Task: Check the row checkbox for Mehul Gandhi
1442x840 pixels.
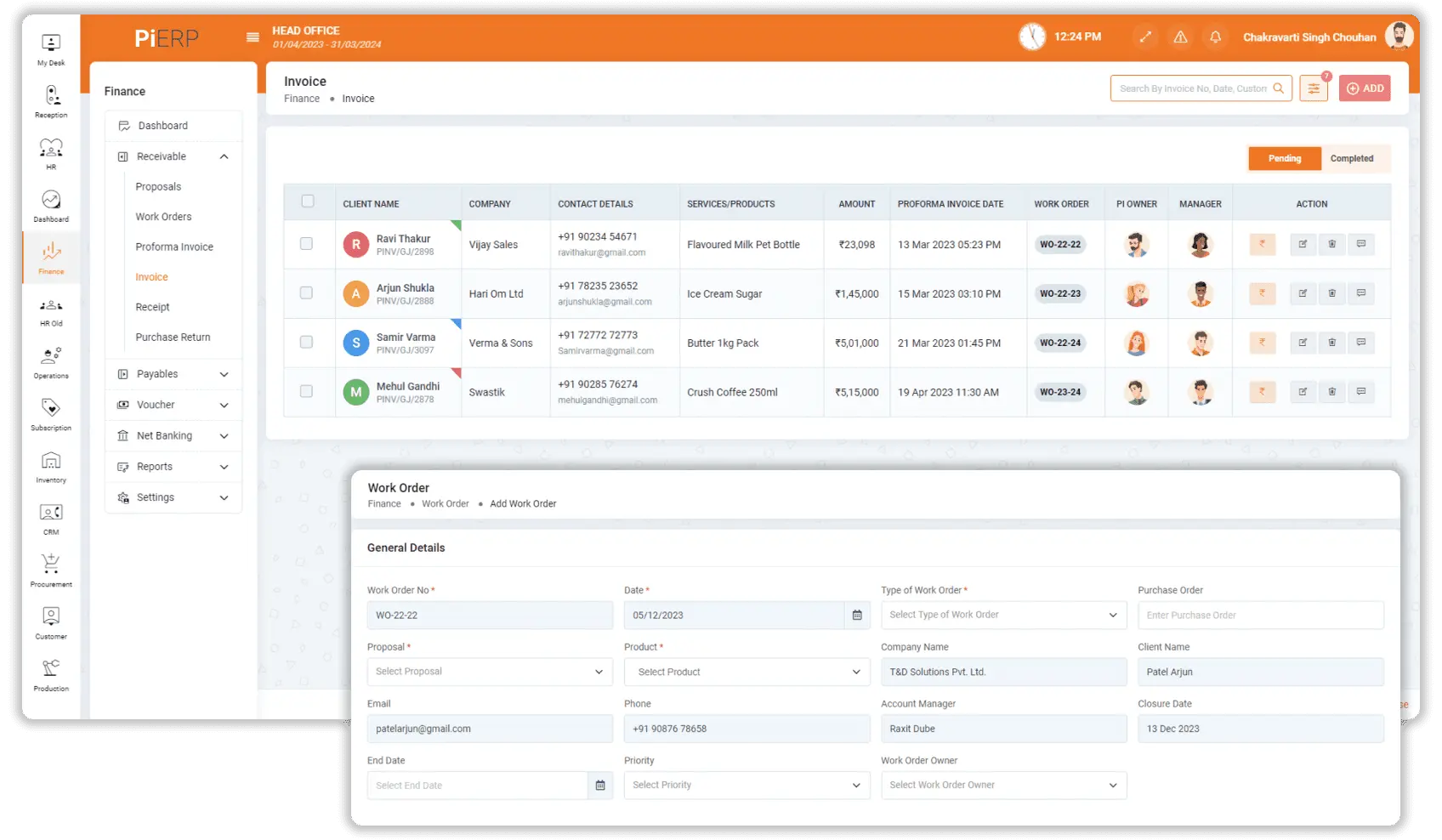Action: coord(306,392)
